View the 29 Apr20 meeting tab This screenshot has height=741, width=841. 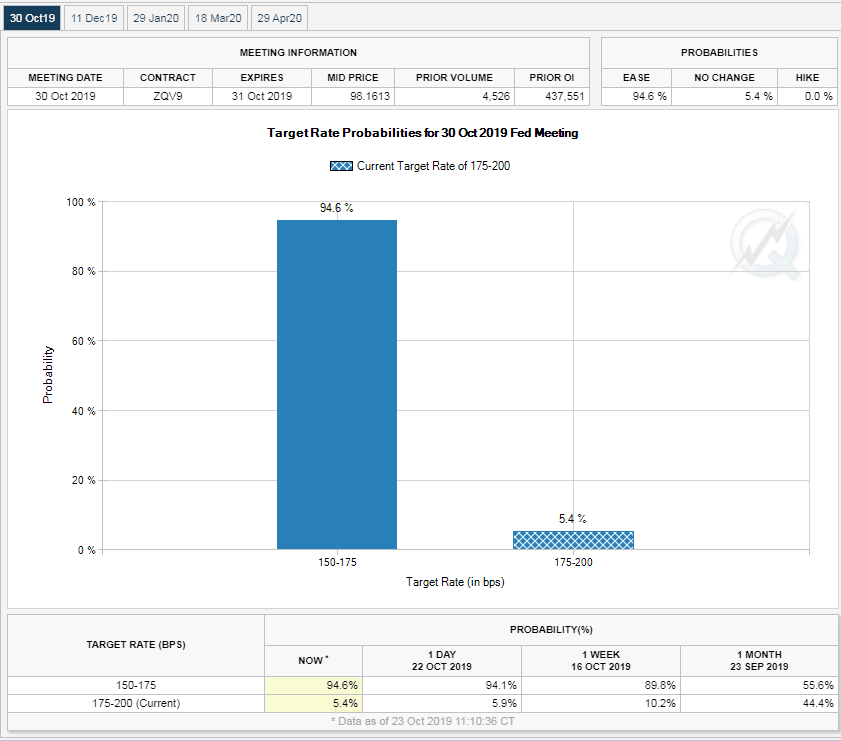279,18
